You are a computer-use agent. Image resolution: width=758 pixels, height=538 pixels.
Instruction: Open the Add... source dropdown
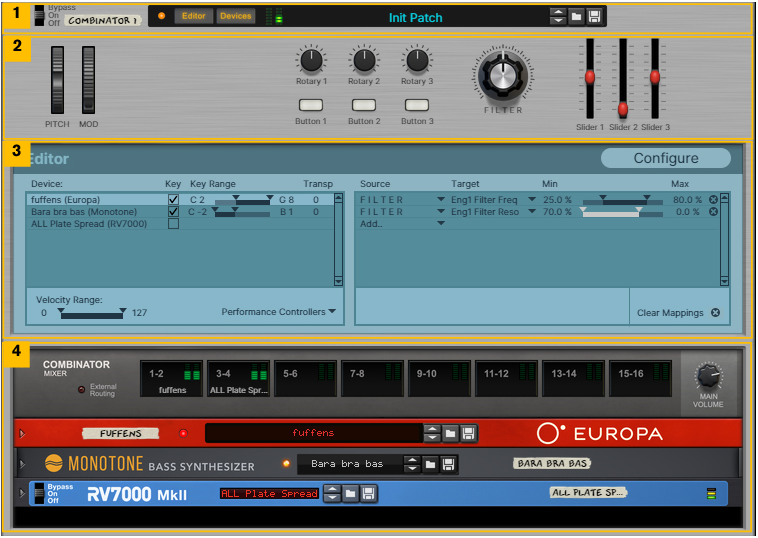441,224
